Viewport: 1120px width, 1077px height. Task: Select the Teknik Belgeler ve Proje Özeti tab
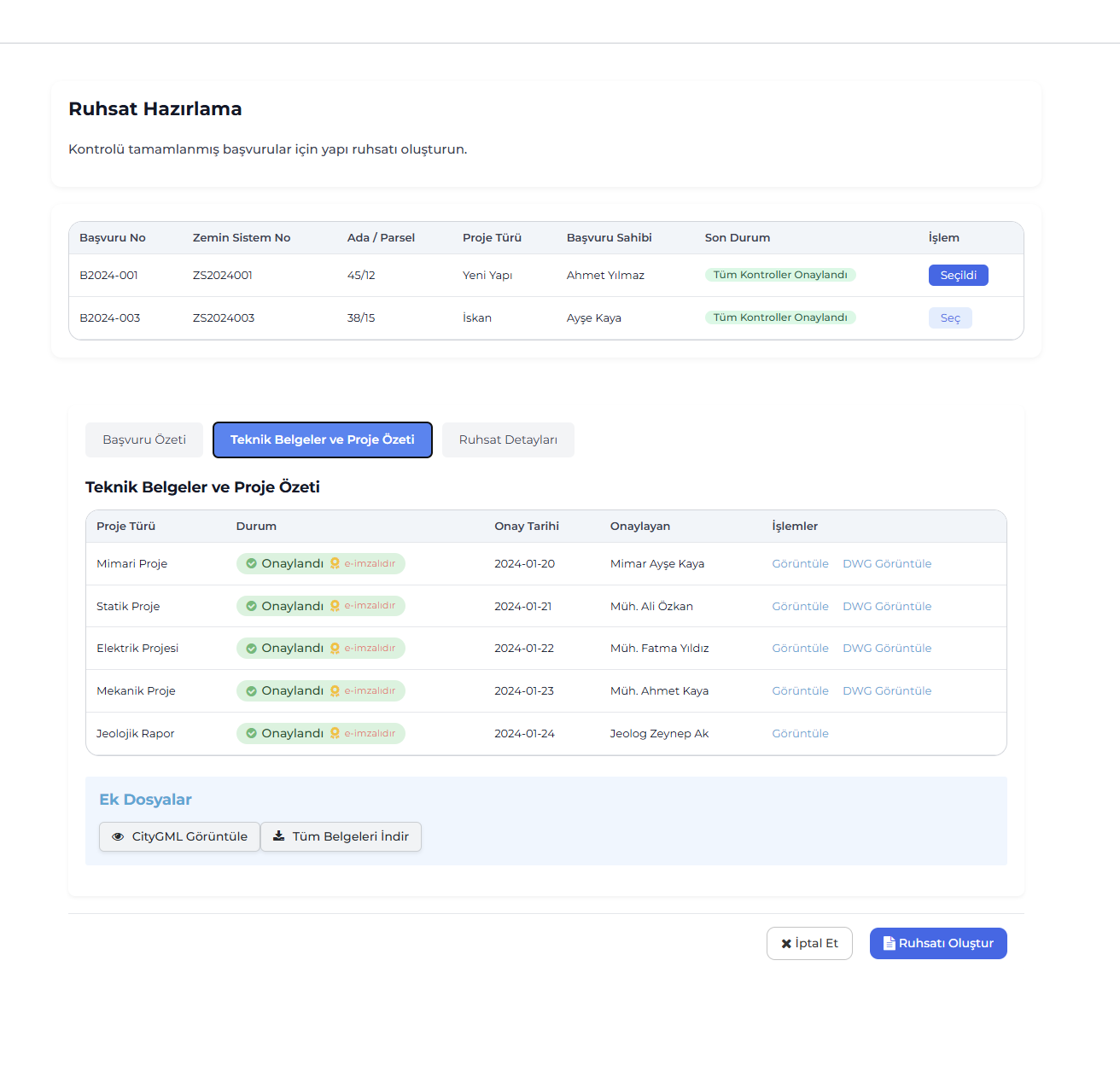tap(323, 440)
